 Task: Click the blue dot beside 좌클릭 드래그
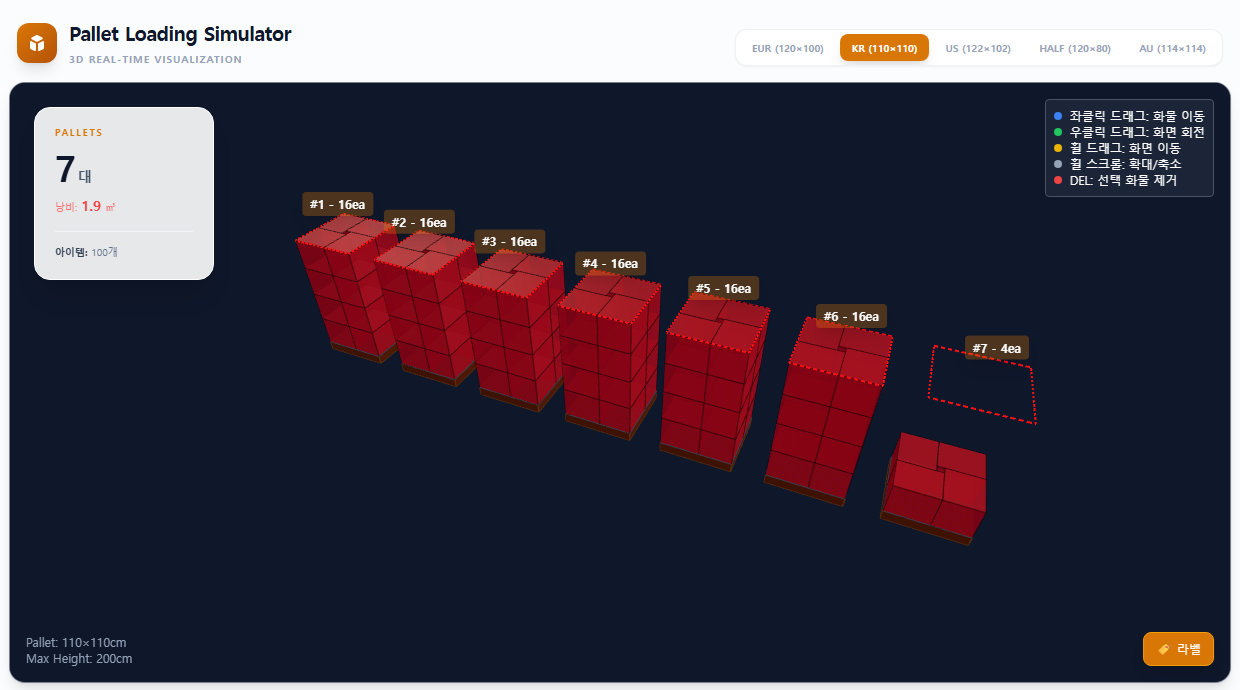click(x=1058, y=116)
